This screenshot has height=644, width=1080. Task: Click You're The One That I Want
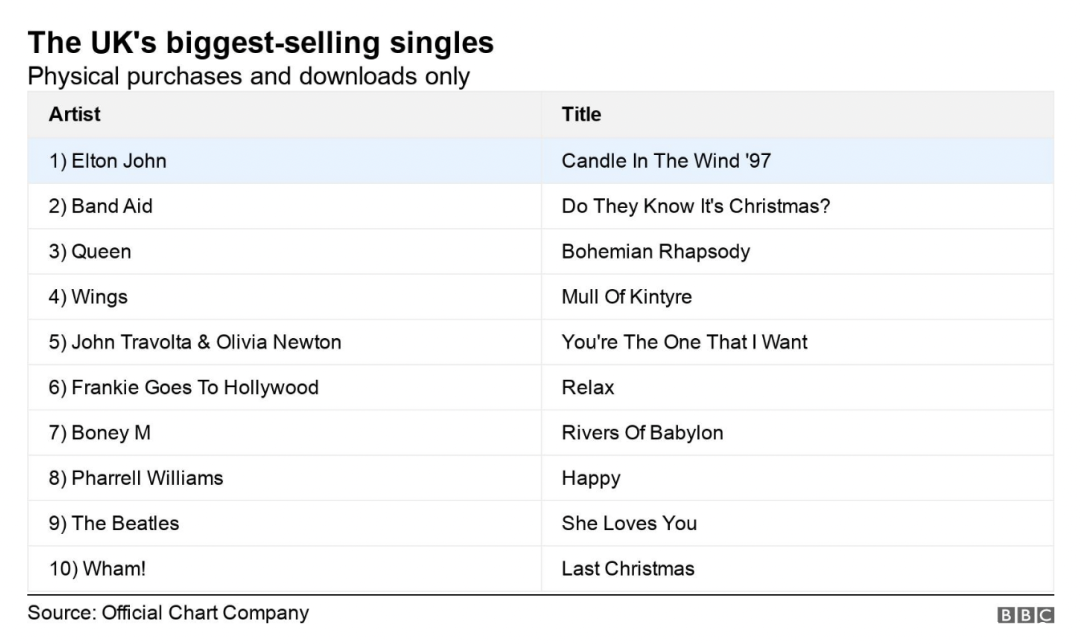tap(685, 342)
